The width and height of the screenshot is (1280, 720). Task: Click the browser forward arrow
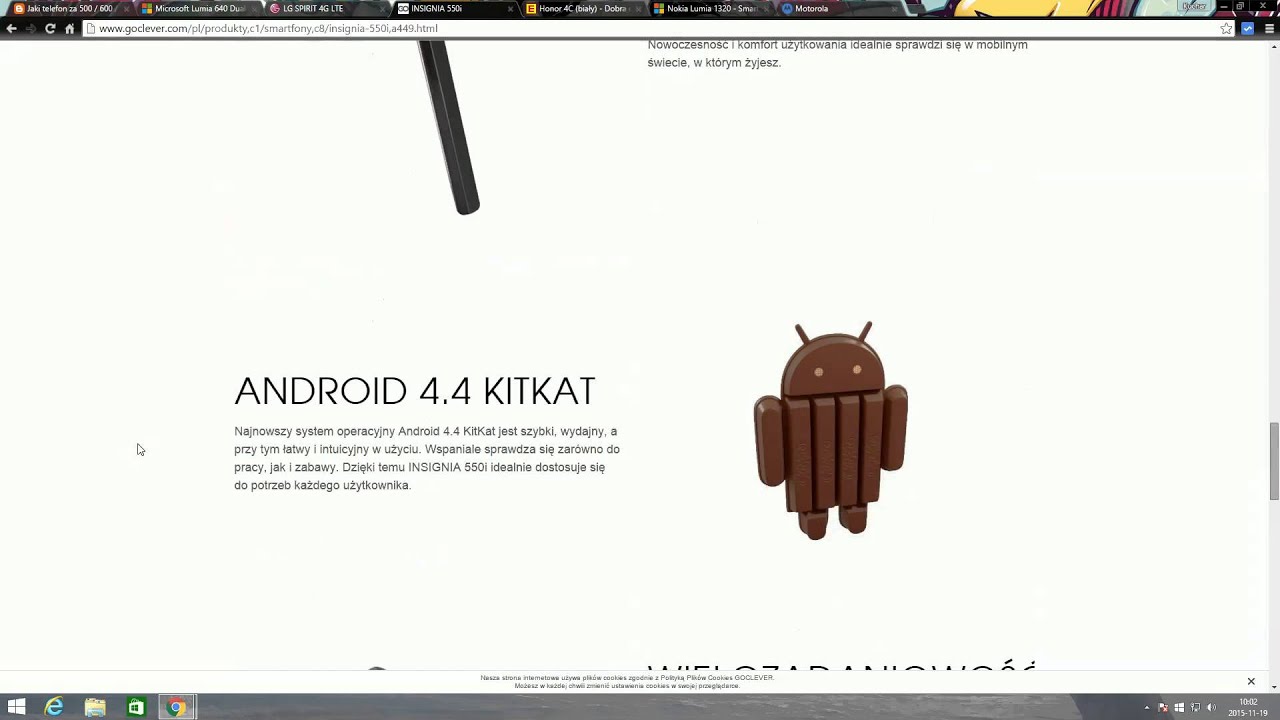30,29
